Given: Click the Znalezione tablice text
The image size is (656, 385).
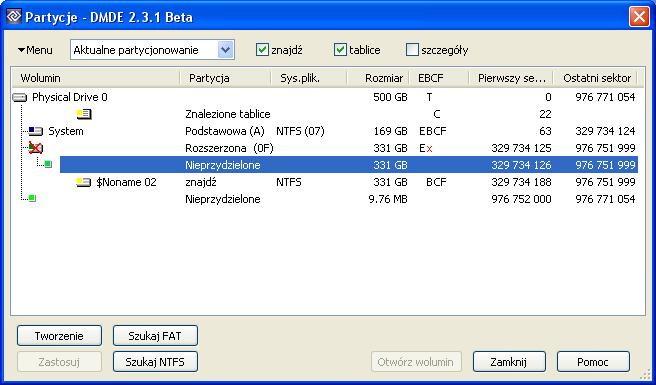Looking at the screenshot, I should point(228,114).
